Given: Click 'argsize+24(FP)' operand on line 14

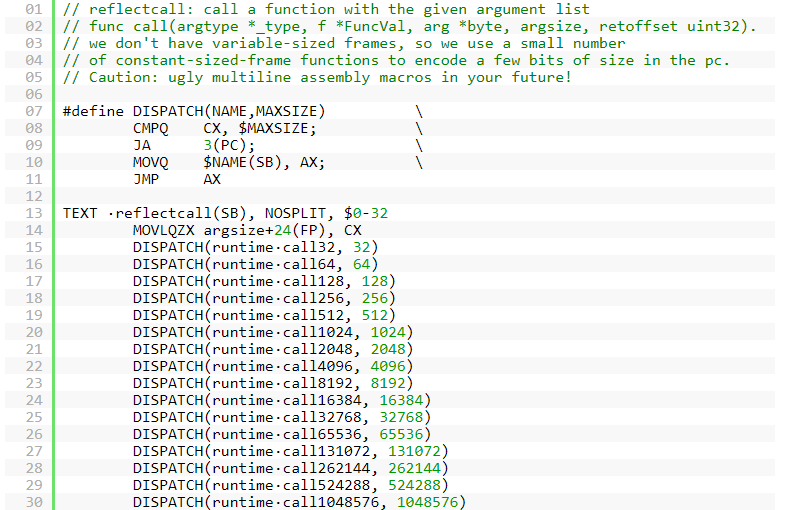Looking at the screenshot, I should (264, 231).
